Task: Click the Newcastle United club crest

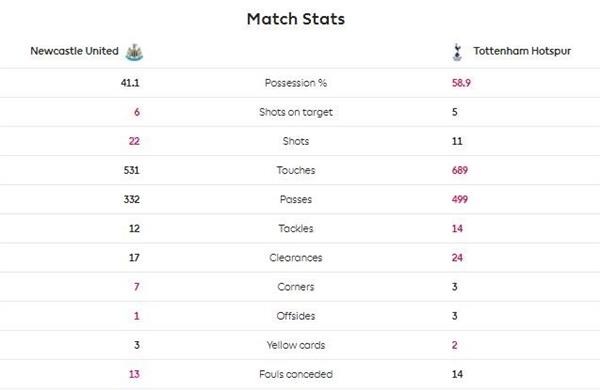Action: pyautogui.click(x=134, y=52)
